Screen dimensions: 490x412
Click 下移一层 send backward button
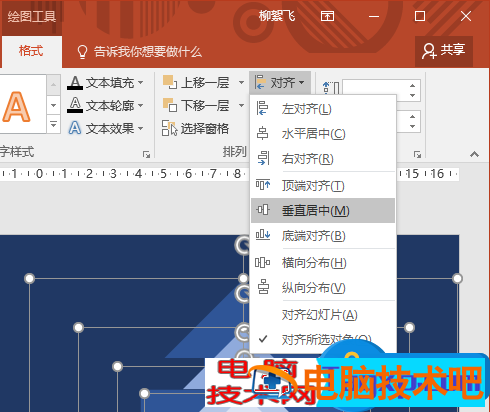[197, 106]
